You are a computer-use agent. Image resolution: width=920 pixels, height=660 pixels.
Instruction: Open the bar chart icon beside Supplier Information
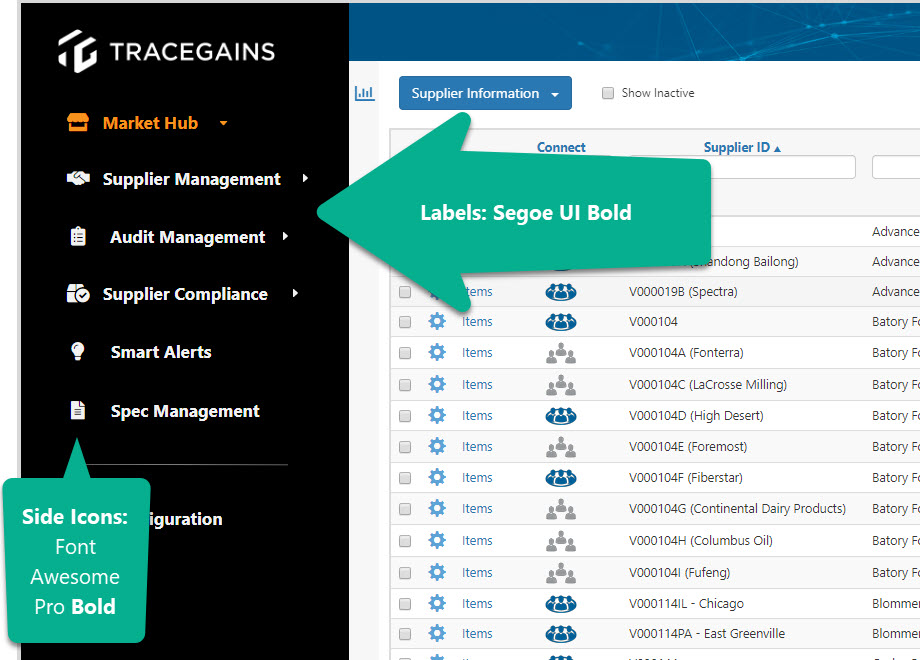click(x=364, y=93)
